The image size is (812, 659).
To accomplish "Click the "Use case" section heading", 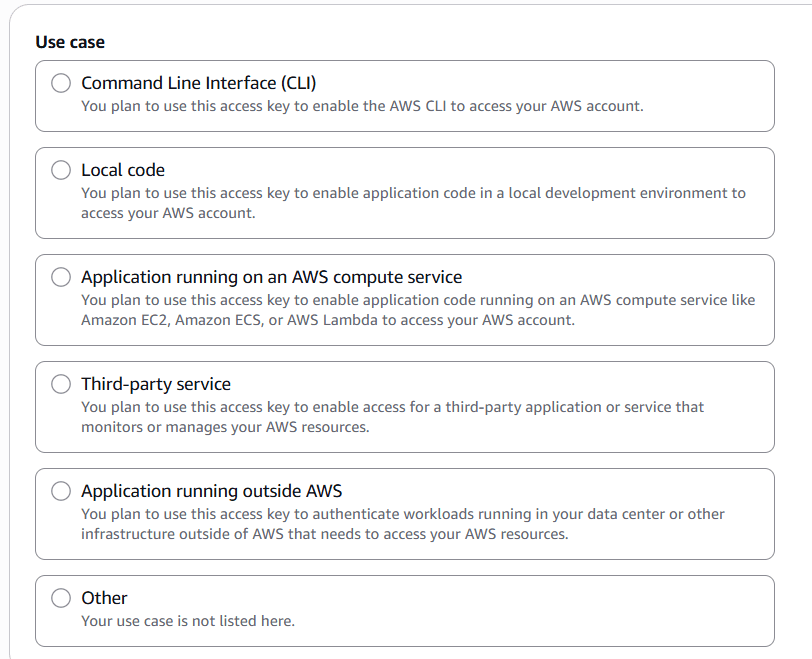I will pos(70,42).
